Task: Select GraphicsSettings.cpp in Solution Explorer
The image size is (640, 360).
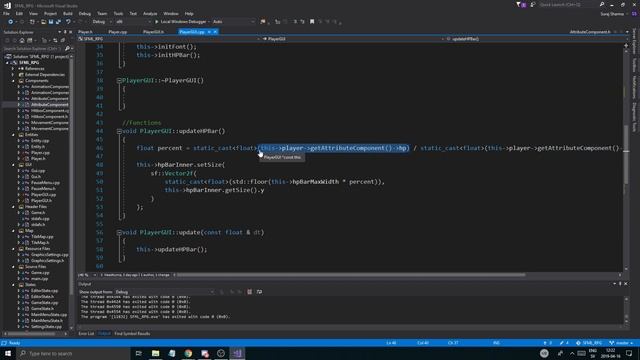Action: pos(49,255)
